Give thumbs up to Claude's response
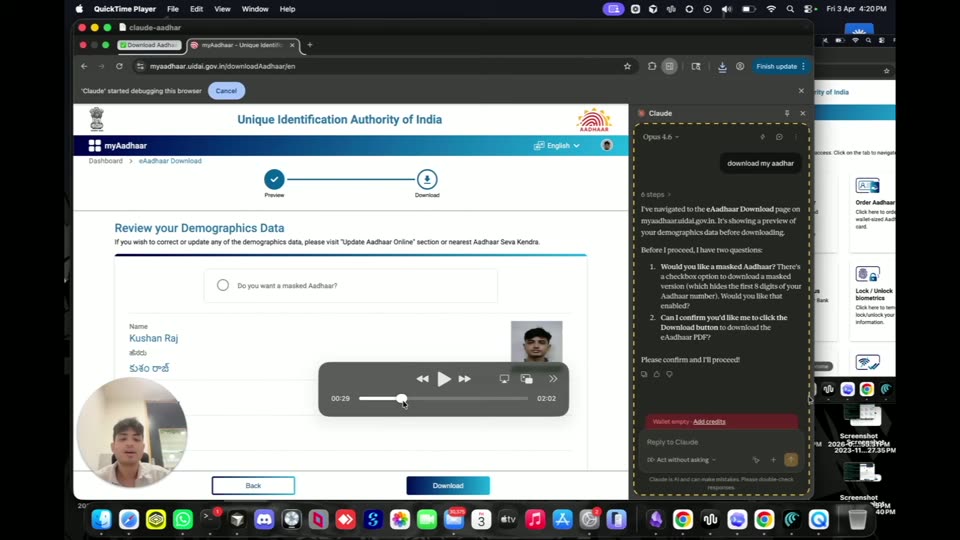 coord(656,374)
